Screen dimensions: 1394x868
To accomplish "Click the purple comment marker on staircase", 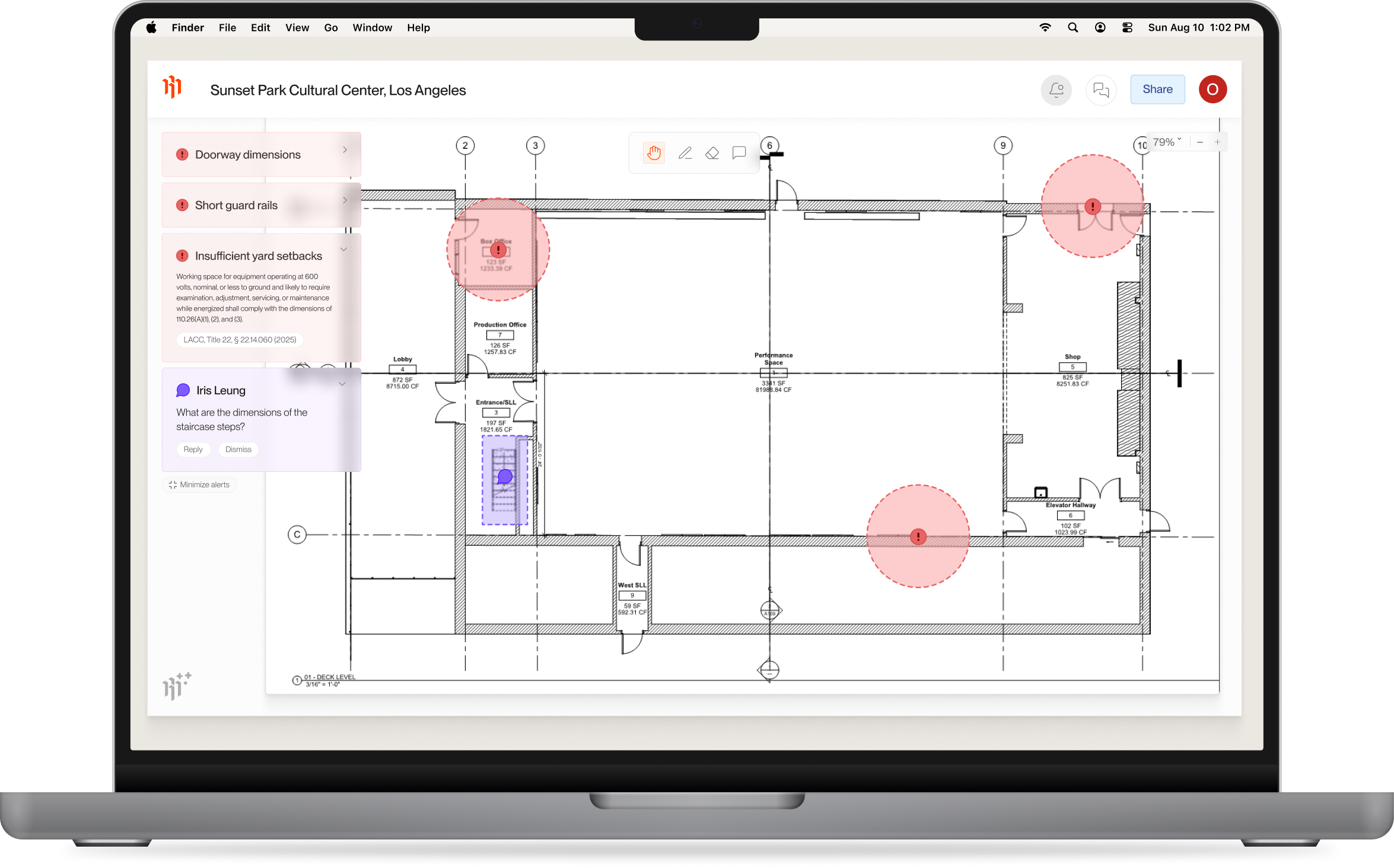I will coord(505,476).
